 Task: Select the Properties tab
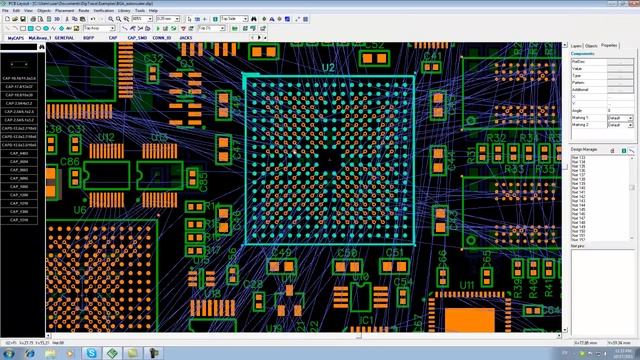609,45
